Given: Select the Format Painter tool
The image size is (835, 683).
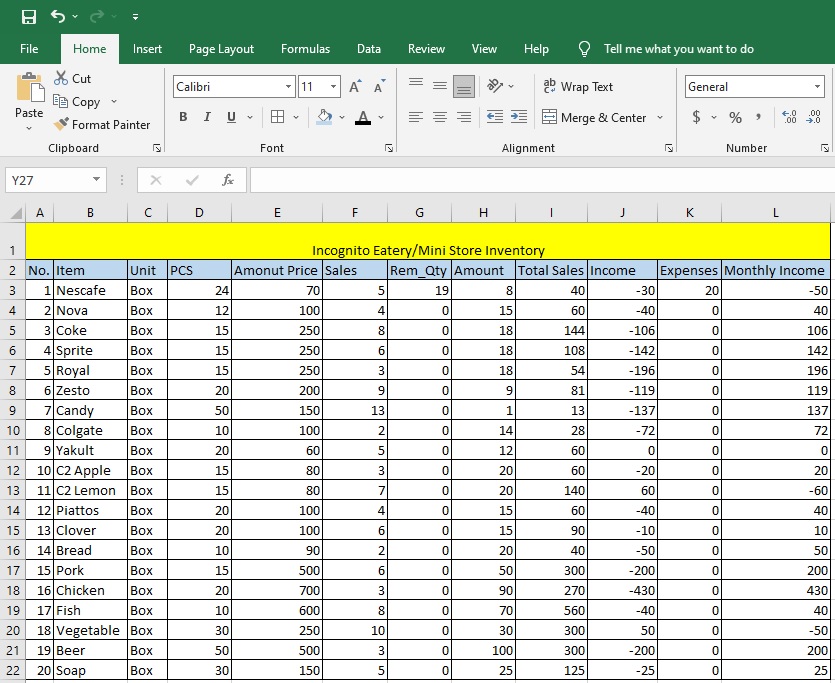Looking at the screenshot, I should click(x=101, y=125).
